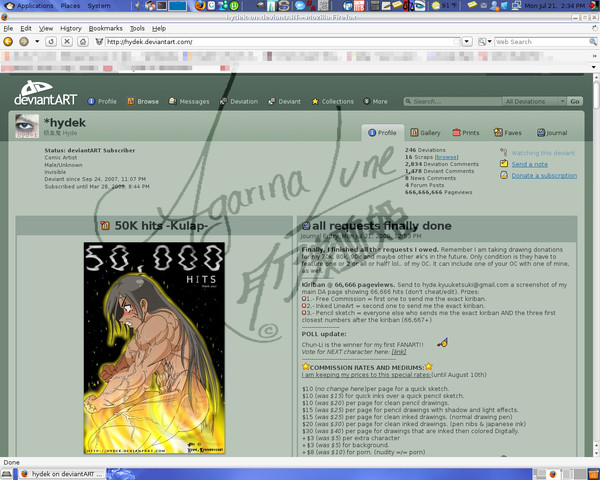Open the Help menu
Image resolution: width=600 pixels, height=480 pixels.
click(x=159, y=28)
